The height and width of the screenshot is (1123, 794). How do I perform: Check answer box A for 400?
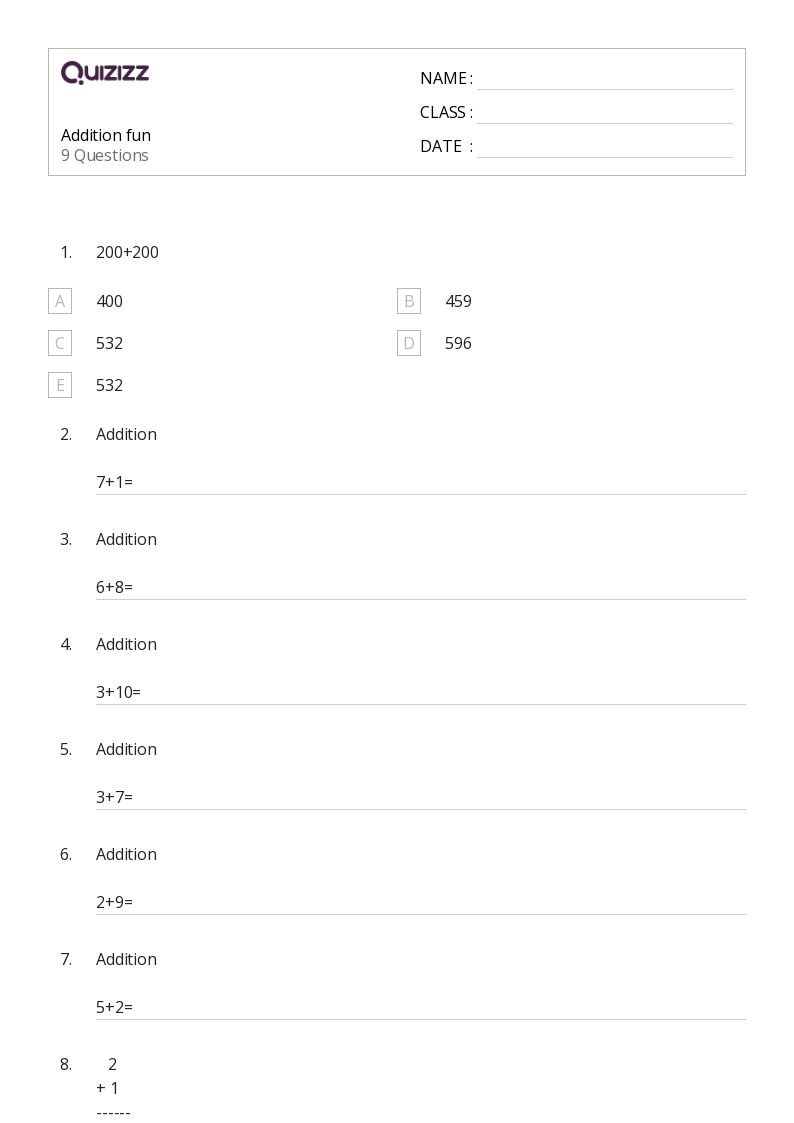tap(60, 302)
